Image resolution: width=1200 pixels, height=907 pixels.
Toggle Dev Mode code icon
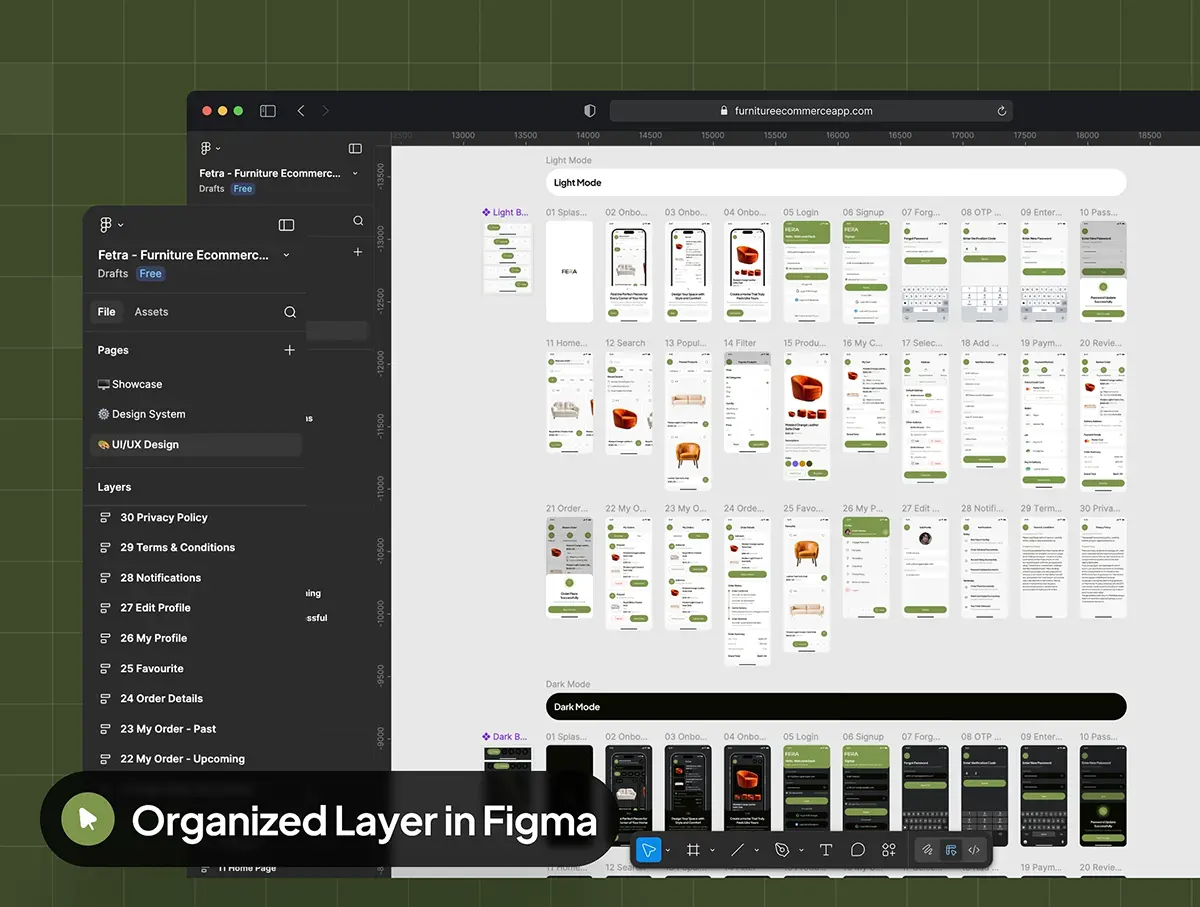974,850
